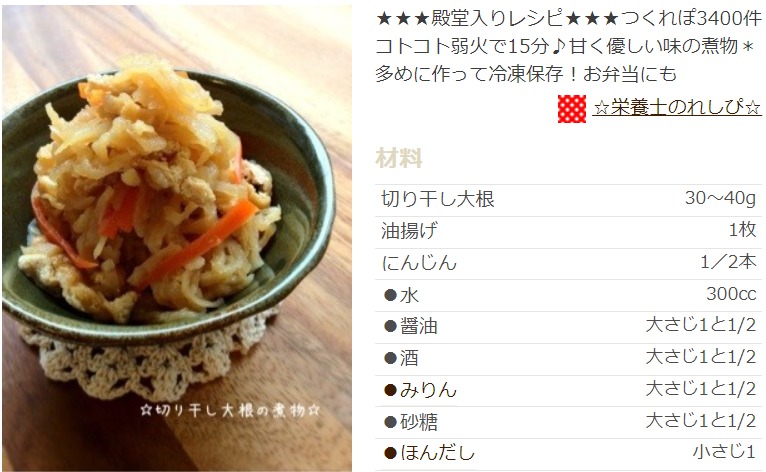The height and width of the screenshot is (472, 766).
Task: Click the first star in the headline
Action: [384, 19]
